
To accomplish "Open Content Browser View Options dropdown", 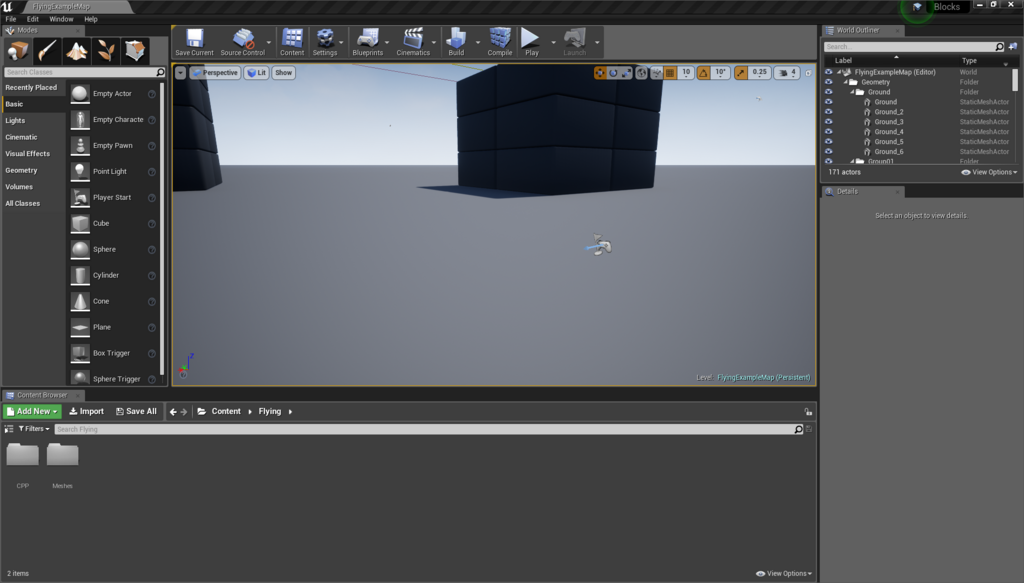I will 784,573.
